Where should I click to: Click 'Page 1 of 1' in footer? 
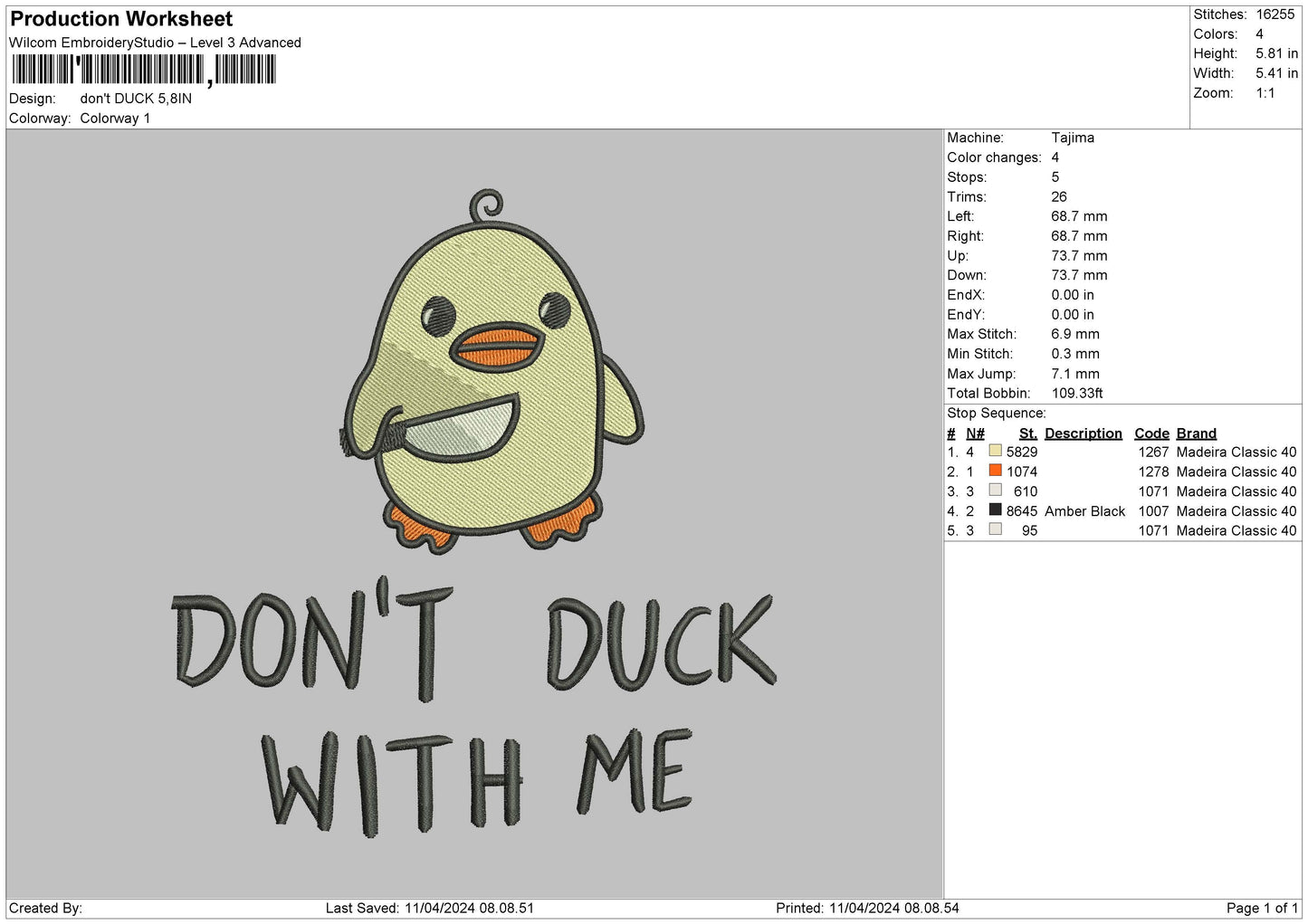pos(1262,908)
